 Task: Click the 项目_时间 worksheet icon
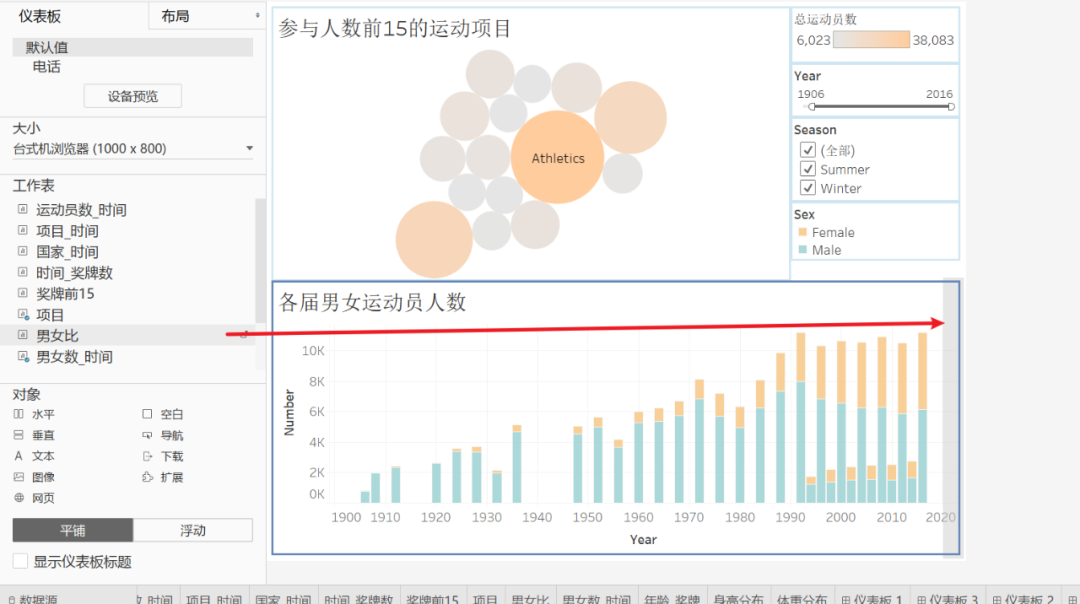(22, 231)
